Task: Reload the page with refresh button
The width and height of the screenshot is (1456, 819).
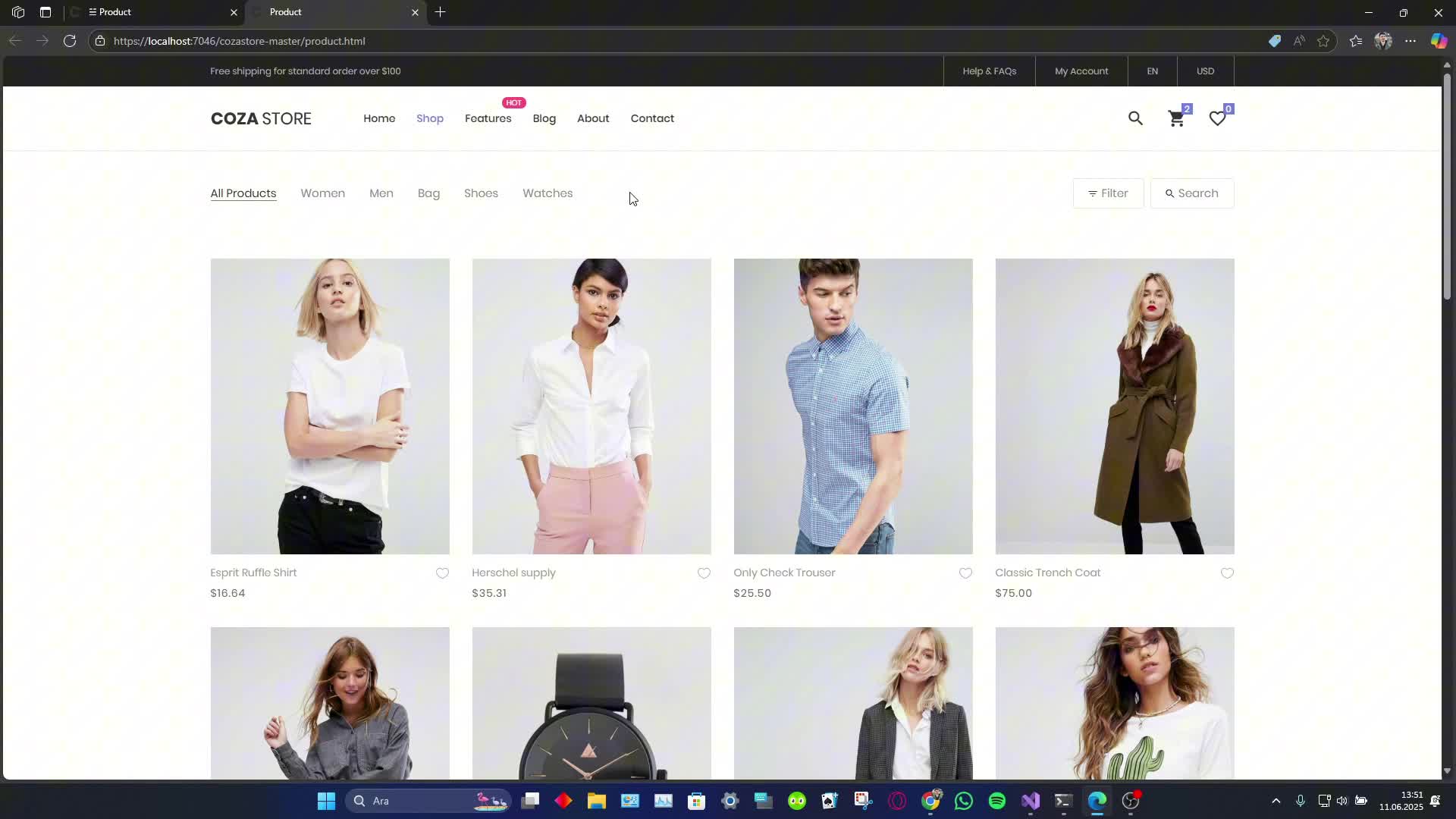Action: tap(70, 41)
